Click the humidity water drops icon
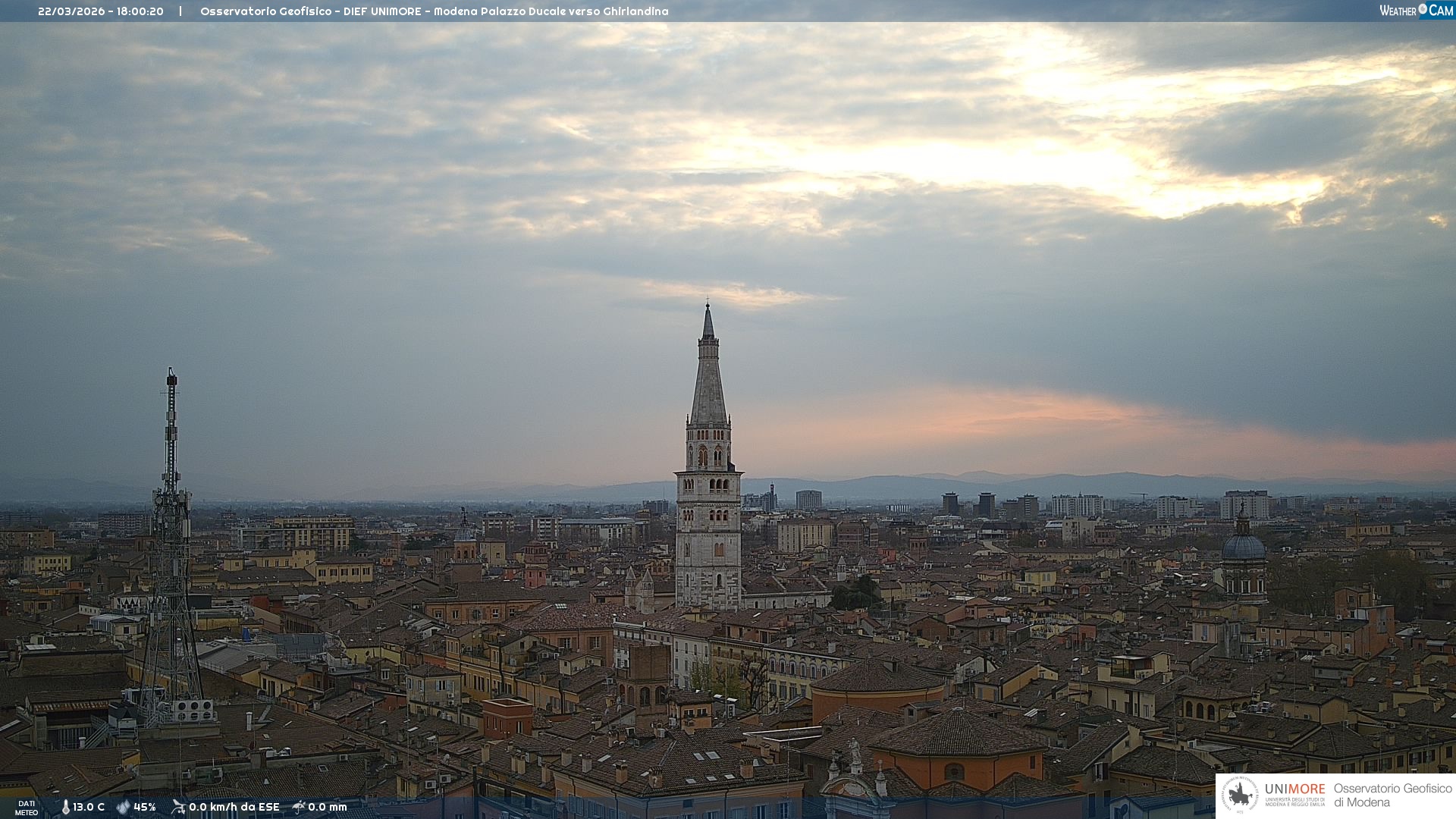 tap(123, 807)
